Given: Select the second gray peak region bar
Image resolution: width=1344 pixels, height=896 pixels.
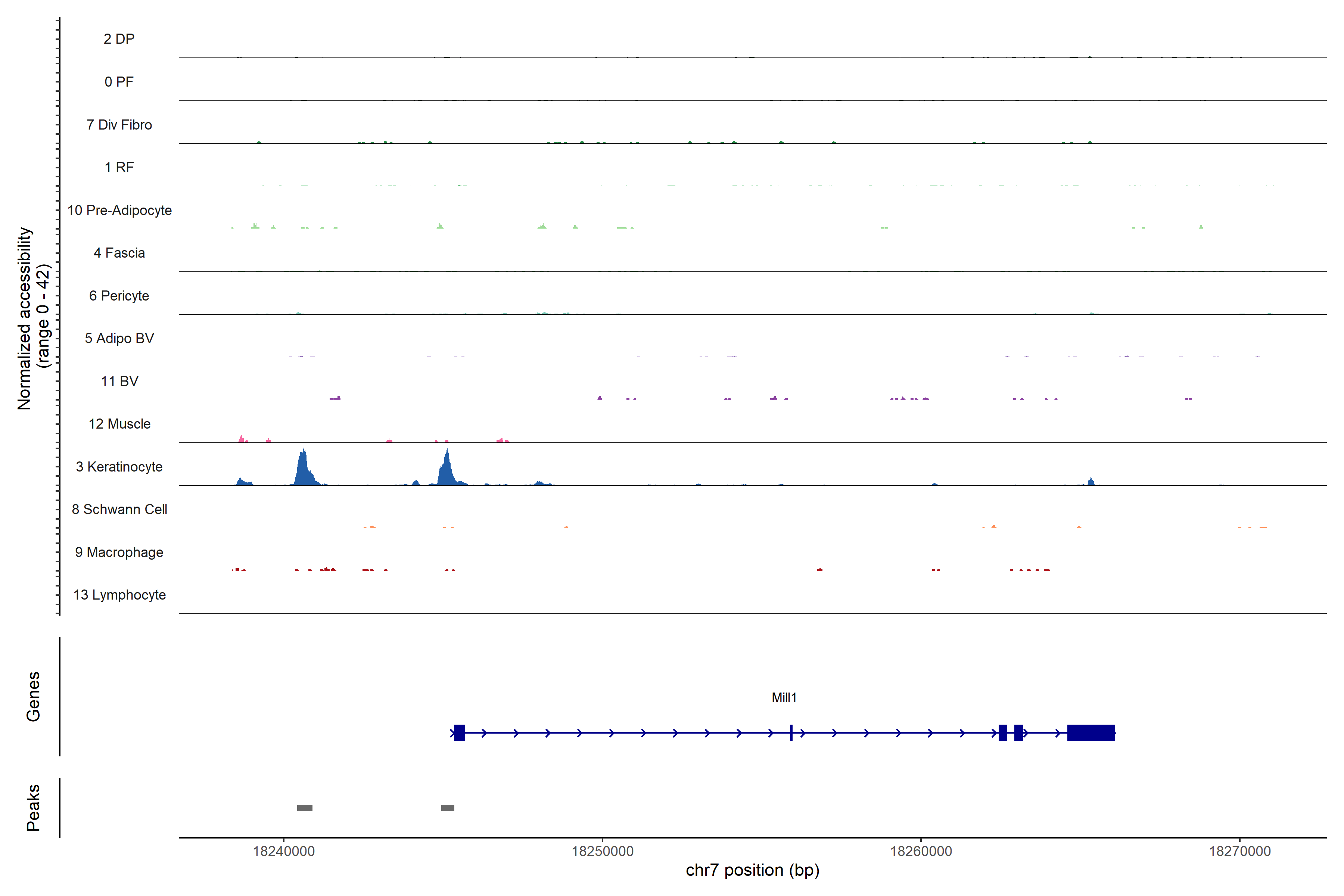Looking at the screenshot, I should click(447, 808).
